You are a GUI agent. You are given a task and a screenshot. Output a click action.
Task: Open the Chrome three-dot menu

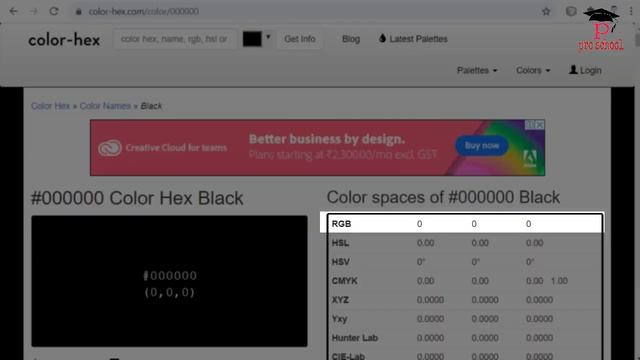[x=631, y=11]
